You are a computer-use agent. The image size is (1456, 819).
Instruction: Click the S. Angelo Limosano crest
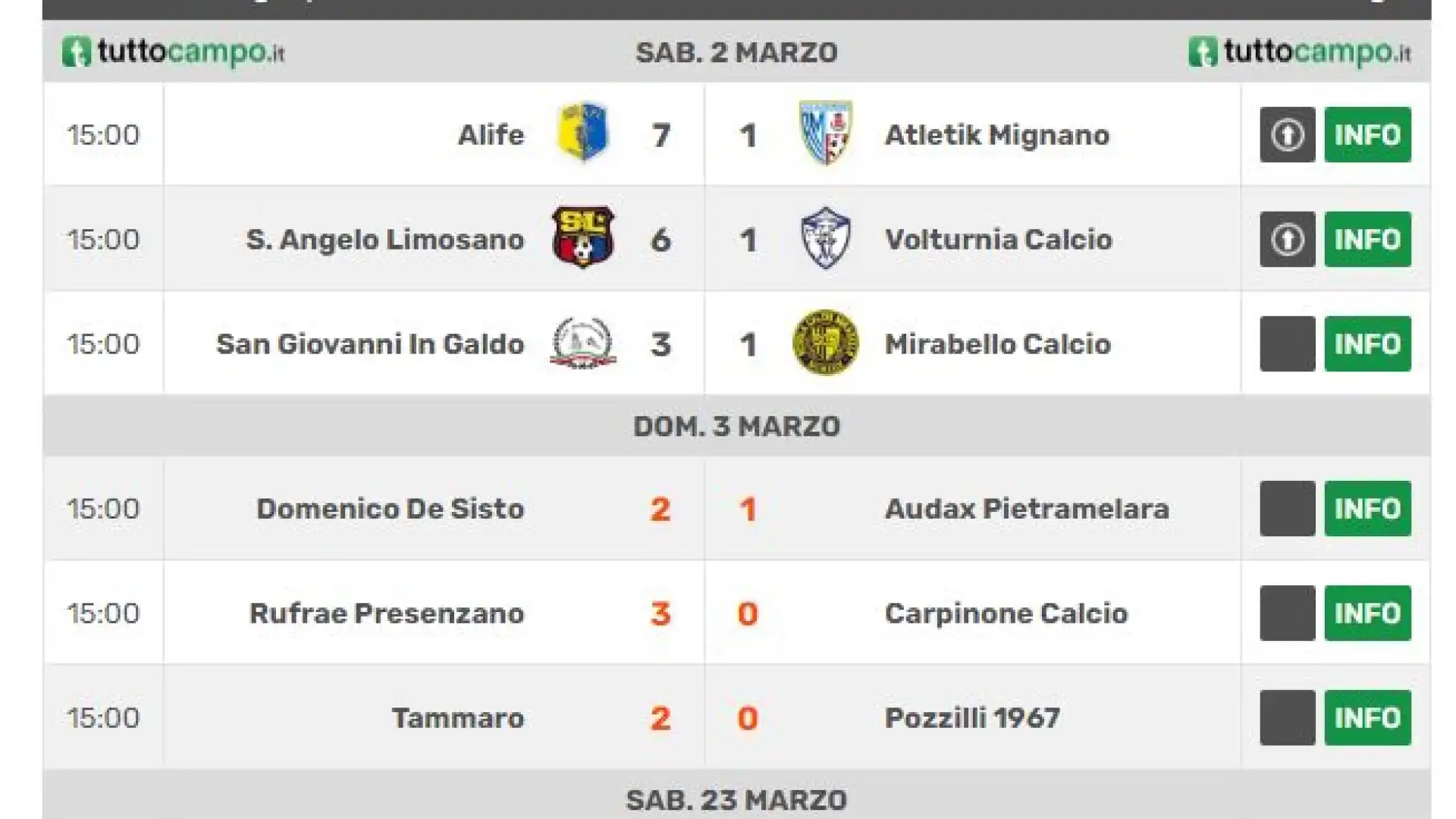point(582,237)
